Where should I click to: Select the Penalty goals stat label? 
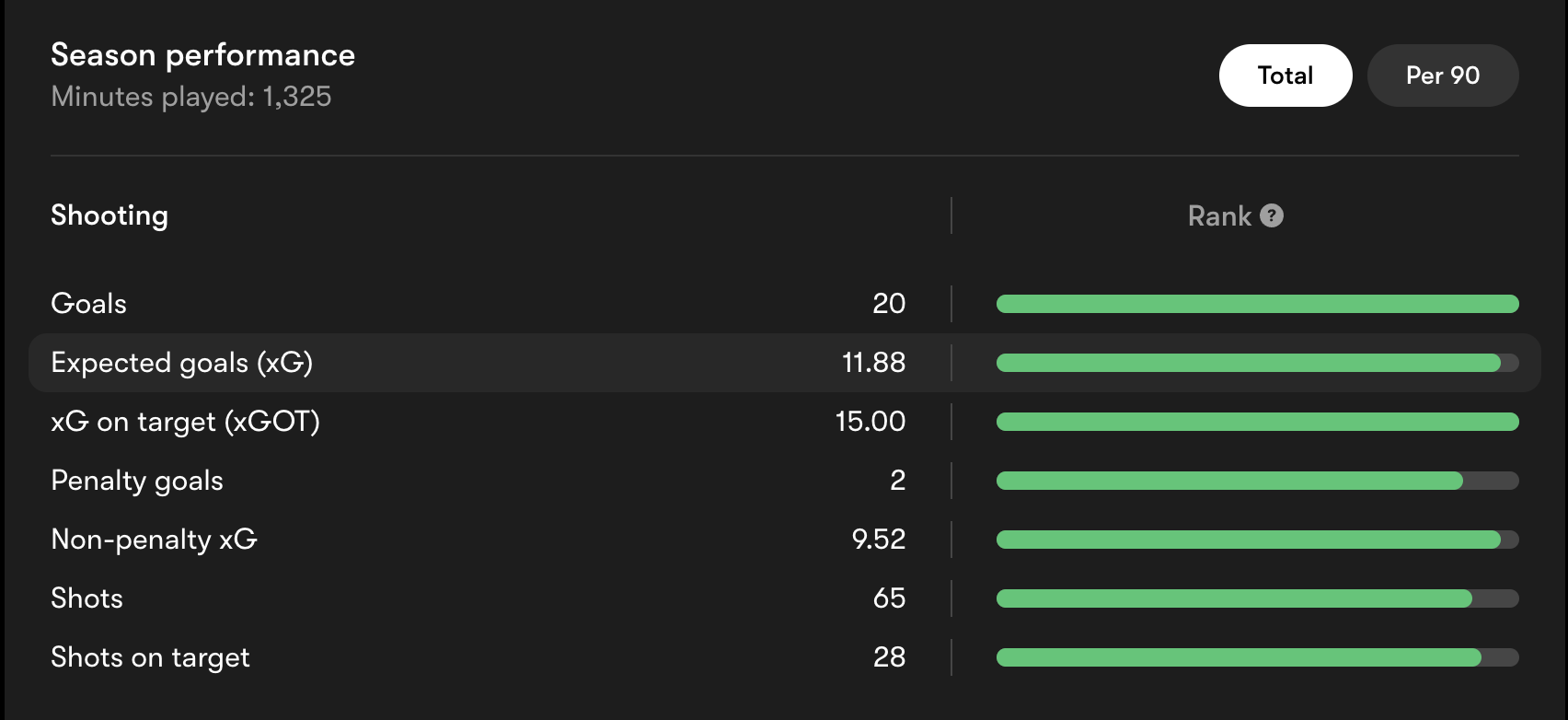tap(137, 481)
